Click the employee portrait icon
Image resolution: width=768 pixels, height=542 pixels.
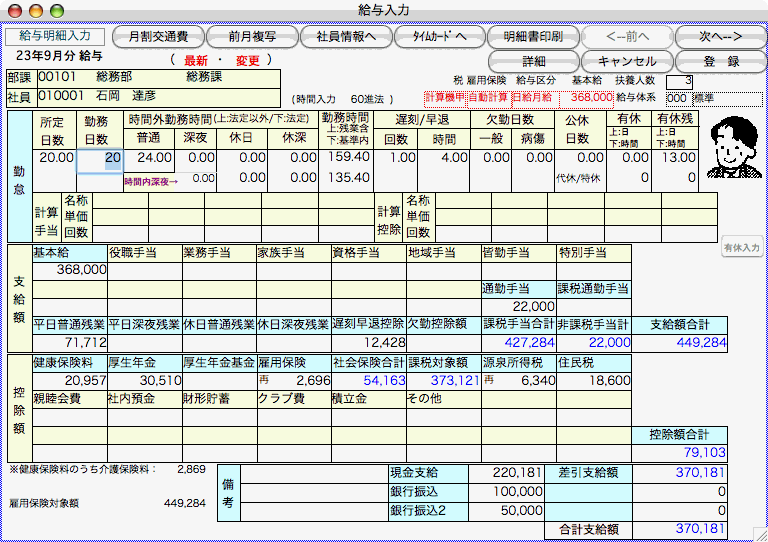pyautogui.click(x=735, y=152)
